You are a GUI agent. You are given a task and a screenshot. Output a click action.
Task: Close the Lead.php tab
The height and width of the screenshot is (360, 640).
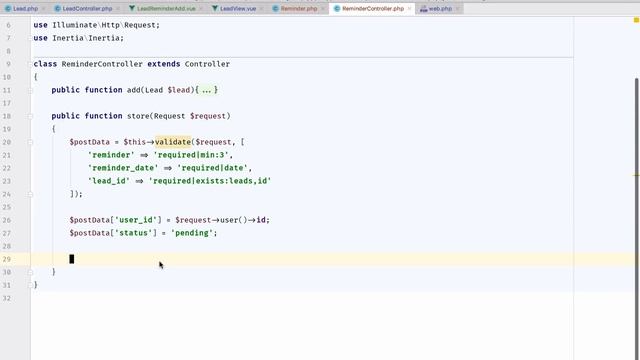(x=43, y=9)
